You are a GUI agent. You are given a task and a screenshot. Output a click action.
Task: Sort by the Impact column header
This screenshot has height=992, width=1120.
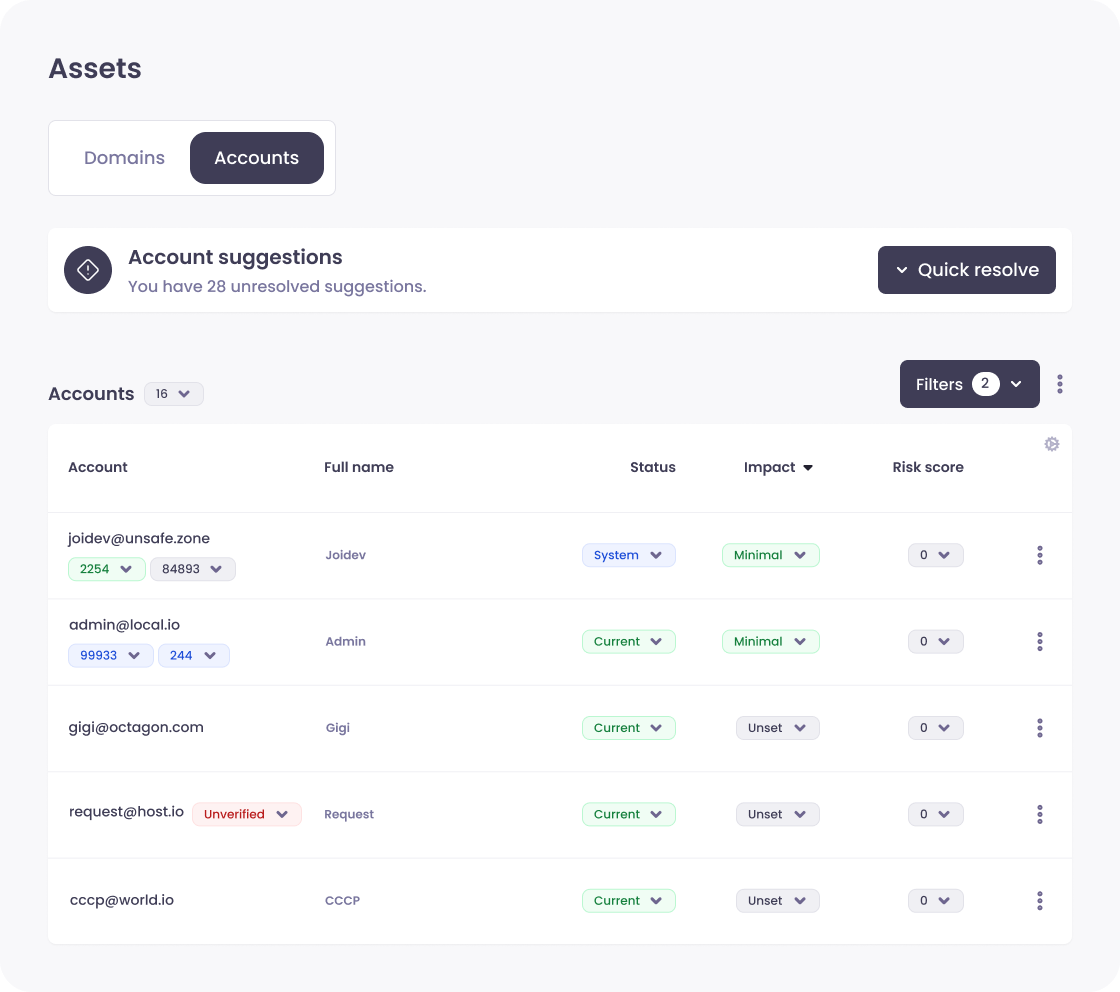pyautogui.click(x=778, y=467)
